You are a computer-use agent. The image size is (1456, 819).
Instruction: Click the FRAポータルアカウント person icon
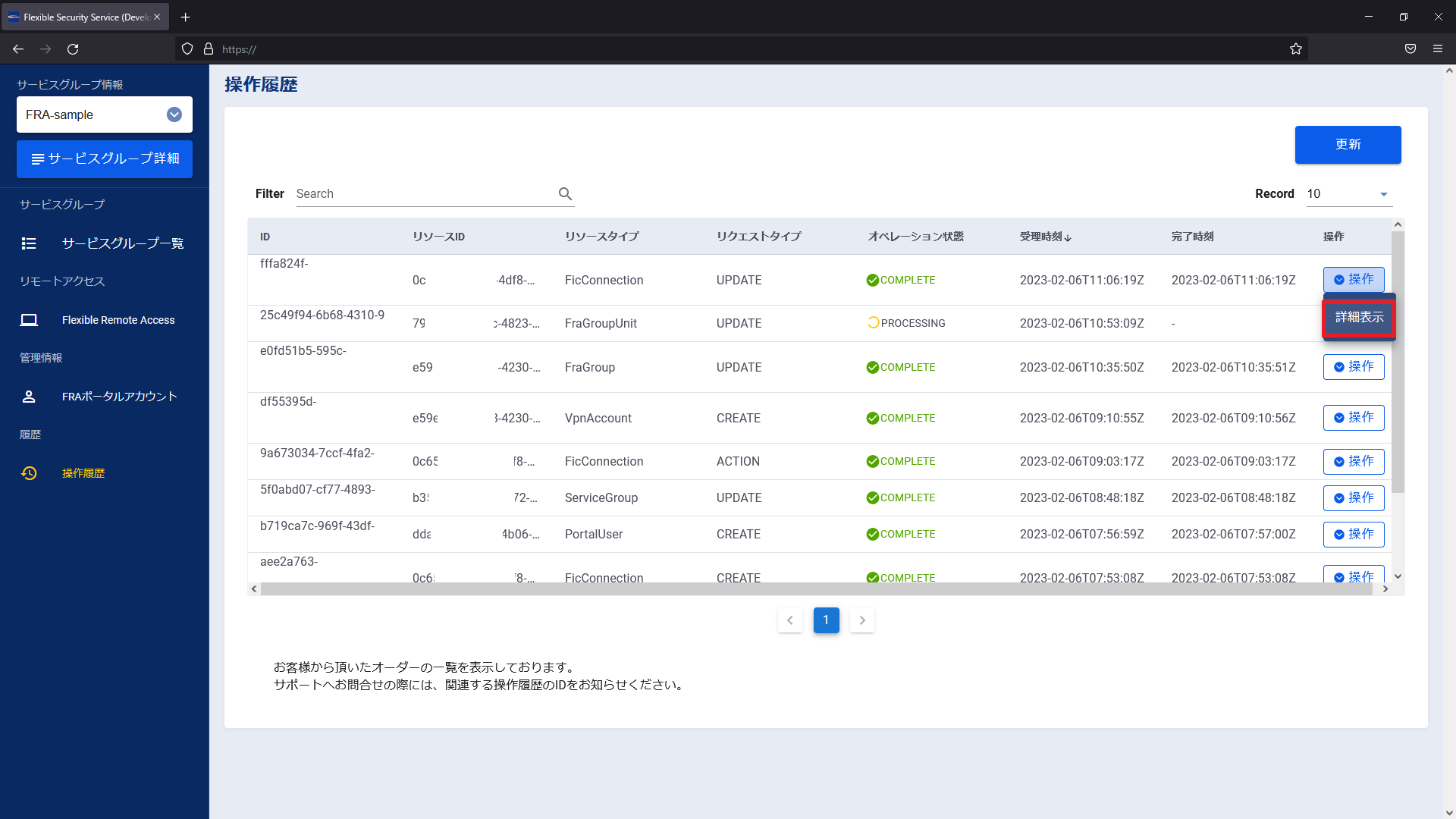click(x=29, y=397)
